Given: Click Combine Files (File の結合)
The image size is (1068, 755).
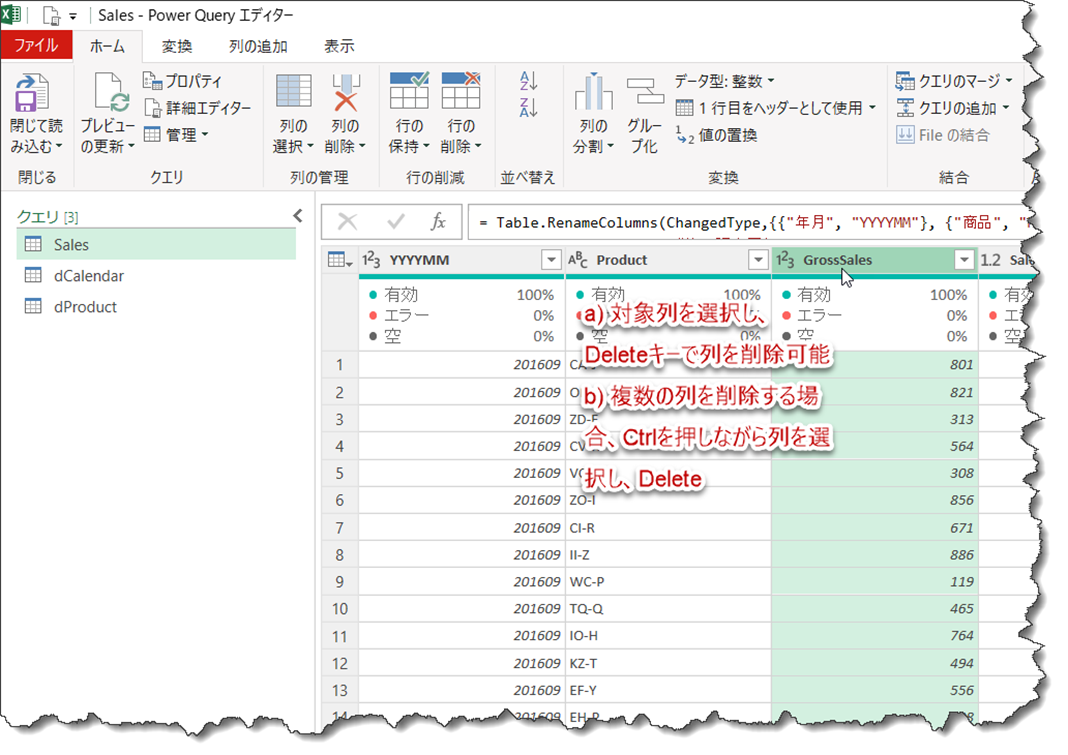Looking at the screenshot, I should click(x=943, y=135).
